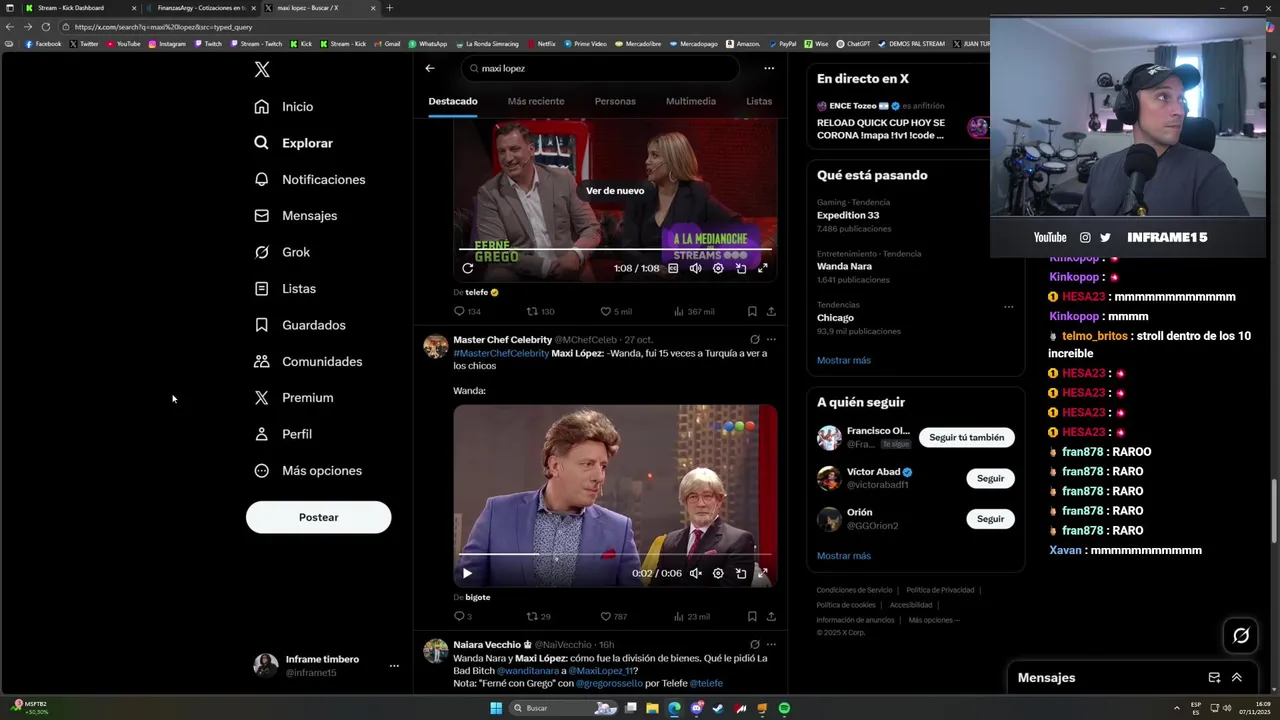Go to Inicio in sidebar
The width and height of the screenshot is (1280, 720).
tap(284, 107)
